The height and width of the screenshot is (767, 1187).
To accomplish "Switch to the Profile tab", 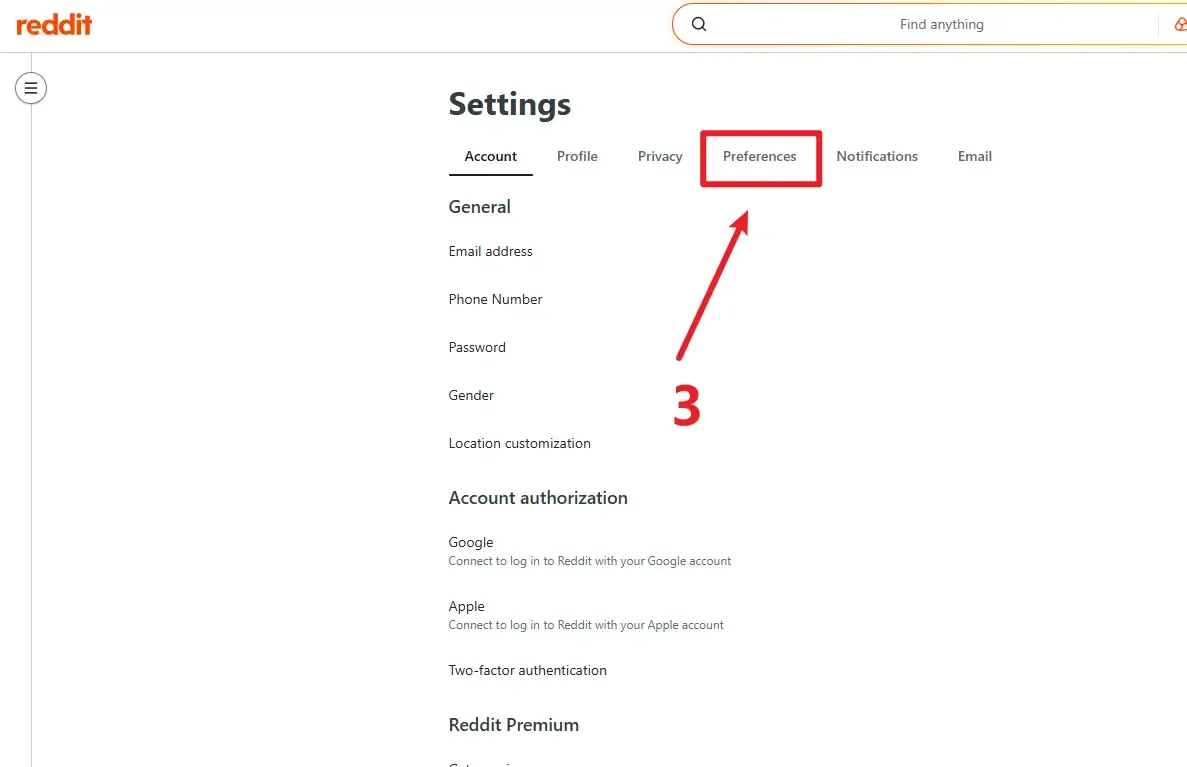I will [x=577, y=157].
